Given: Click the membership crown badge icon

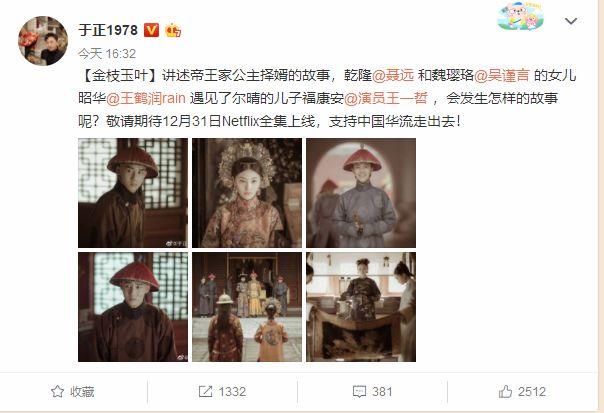Looking at the screenshot, I should pos(173,30).
